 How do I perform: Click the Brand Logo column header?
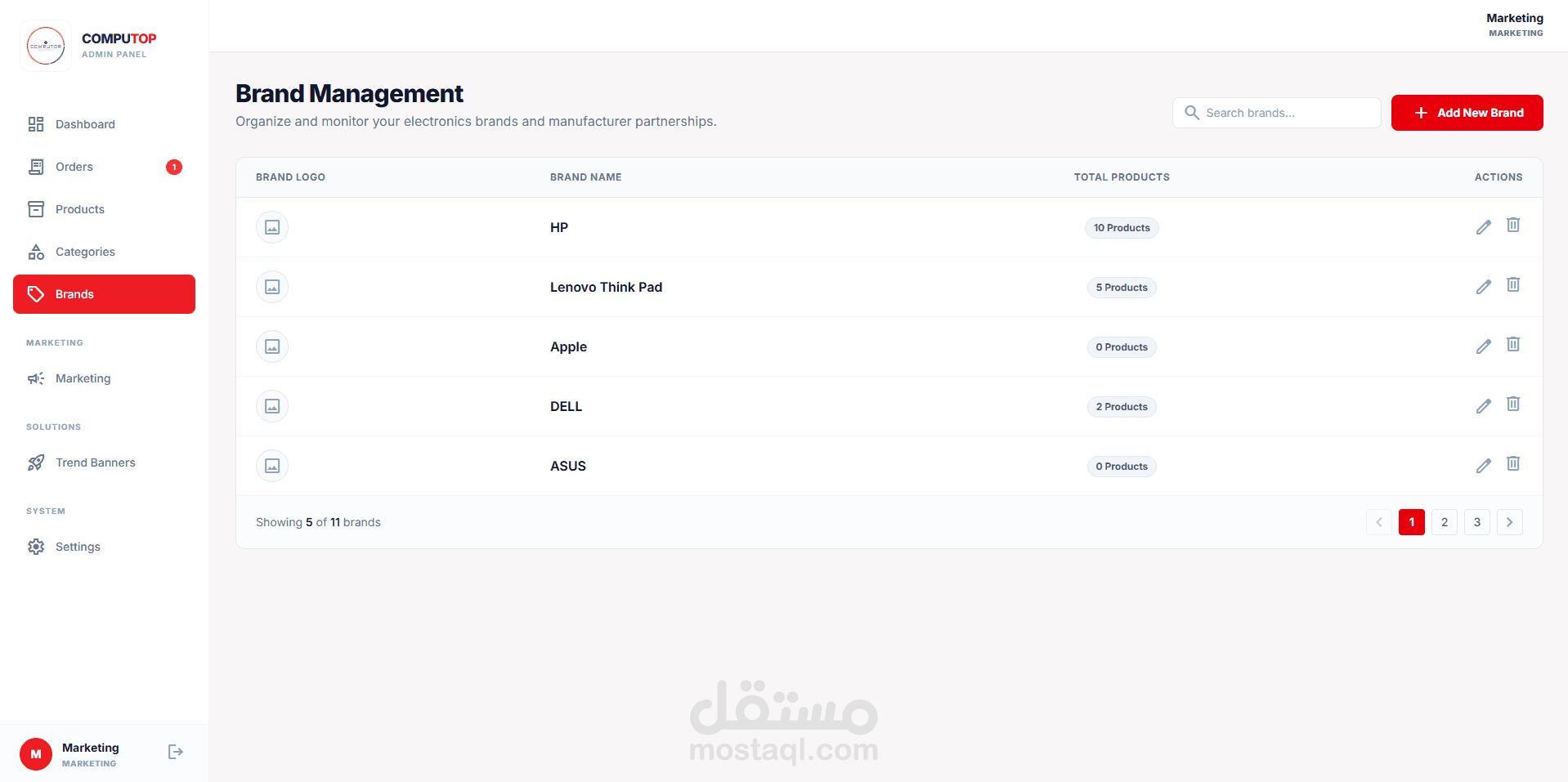[290, 177]
